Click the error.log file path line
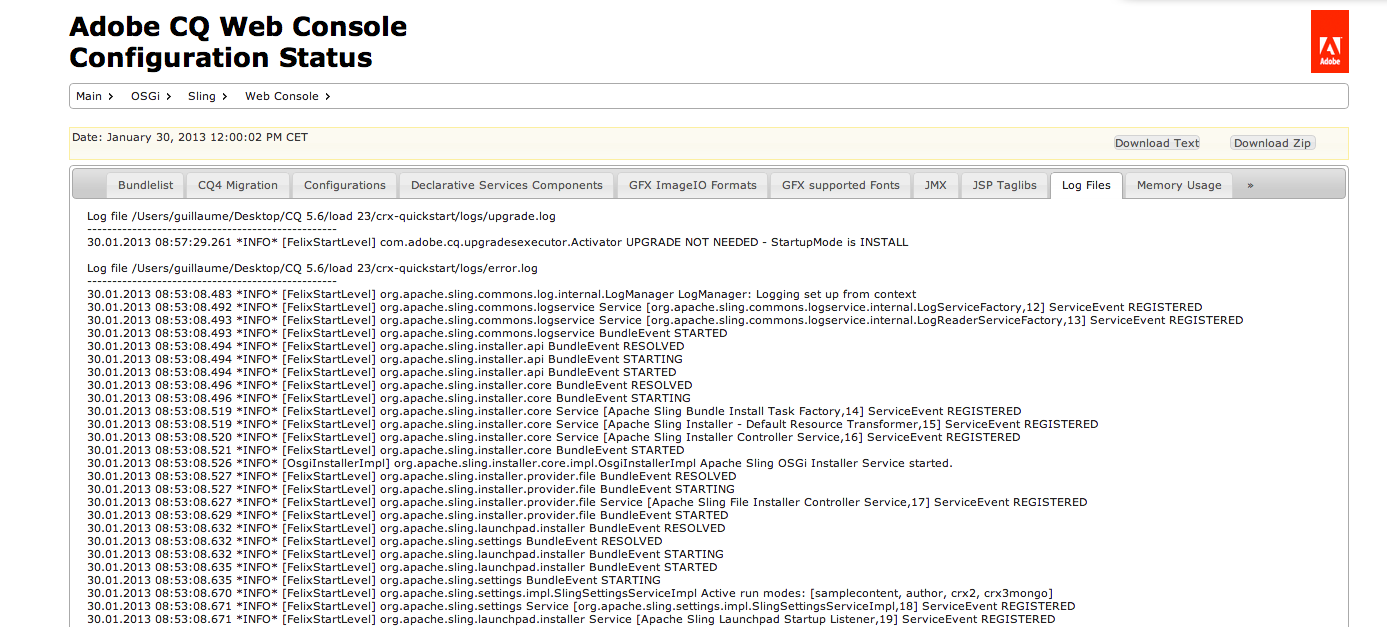This screenshot has width=1387, height=627. [x=312, y=268]
